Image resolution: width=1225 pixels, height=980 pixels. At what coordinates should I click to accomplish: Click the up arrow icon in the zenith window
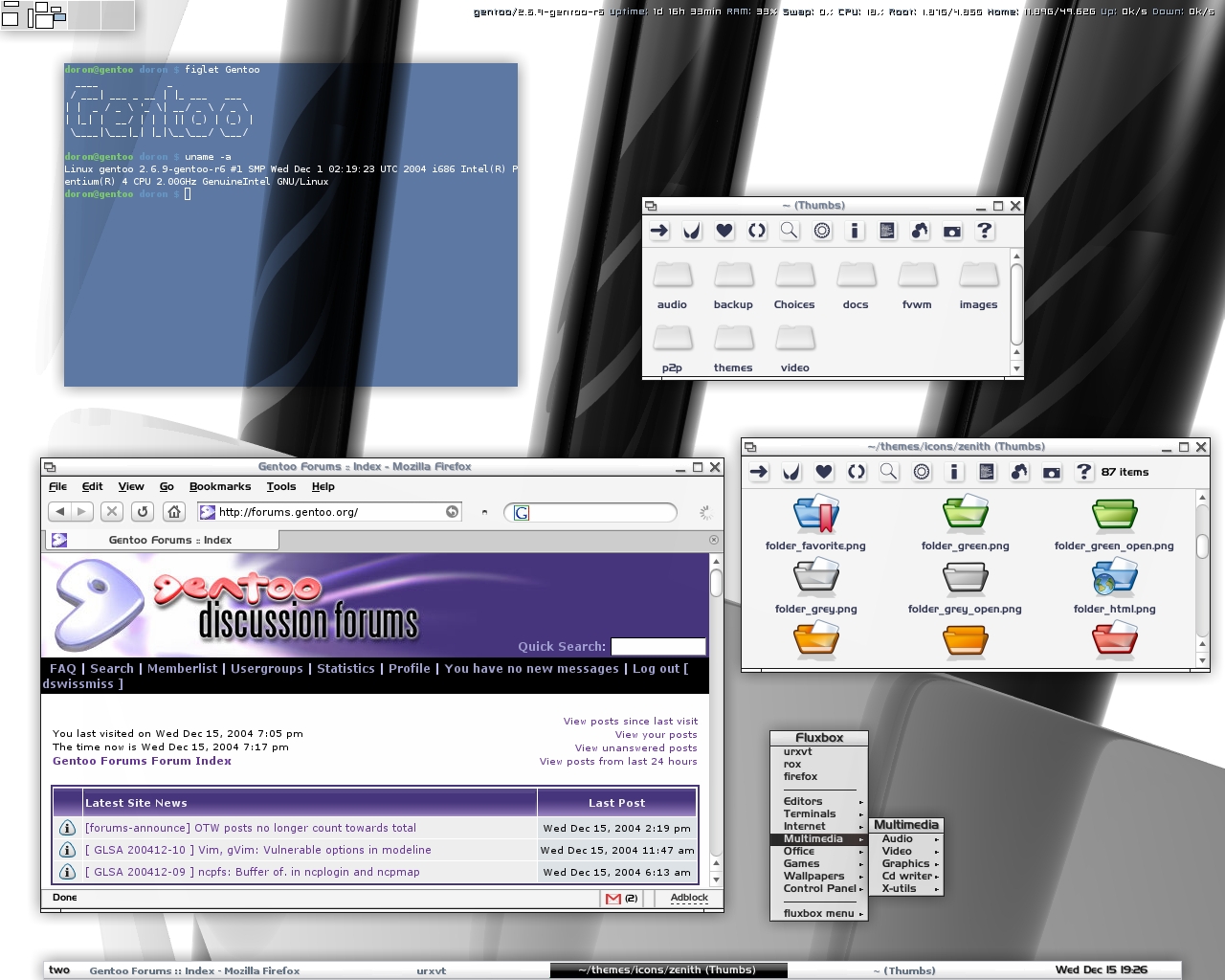tap(759, 472)
